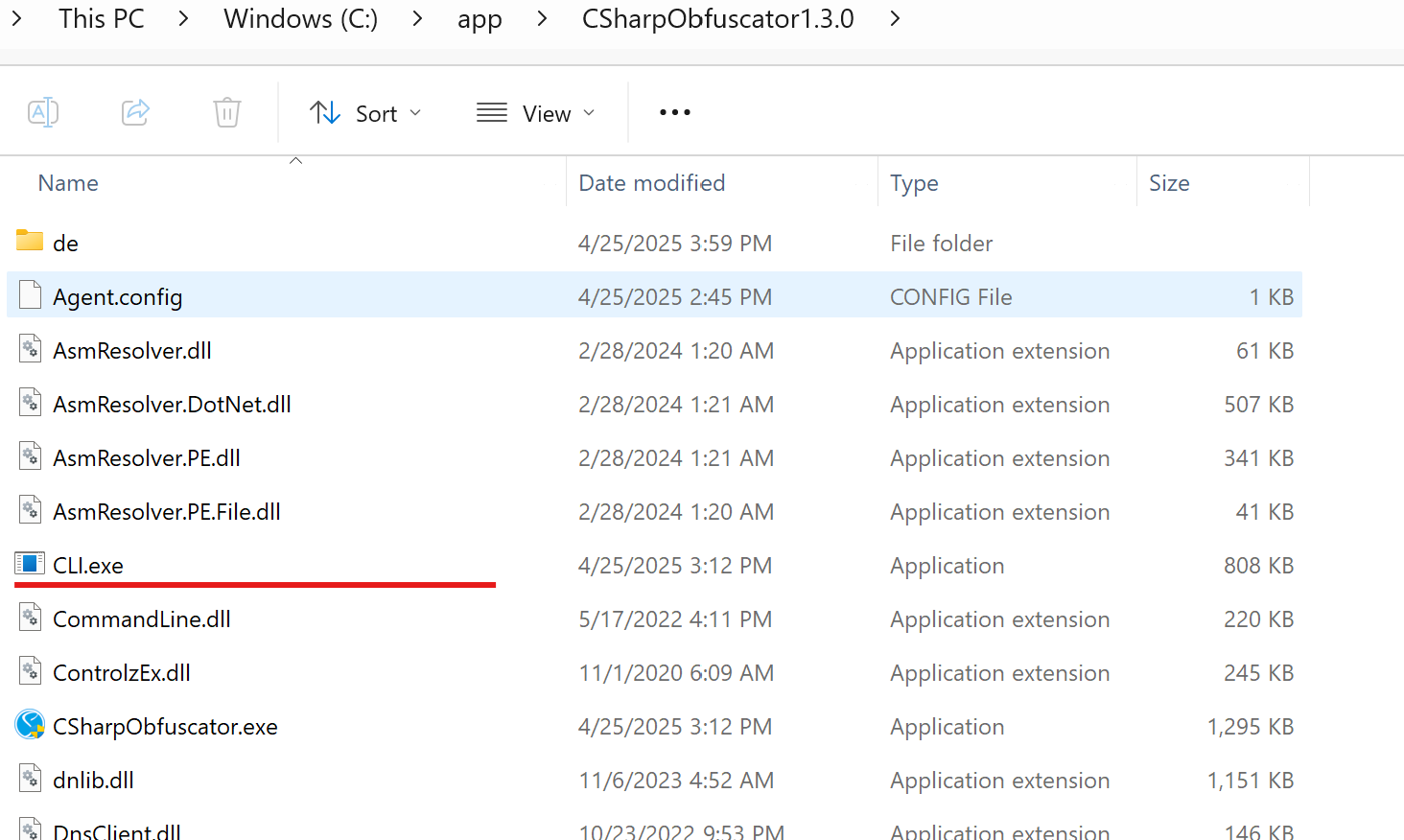Viewport: 1404px width, 840px height.
Task: Select the de folder icon
Action: [30, 243]
